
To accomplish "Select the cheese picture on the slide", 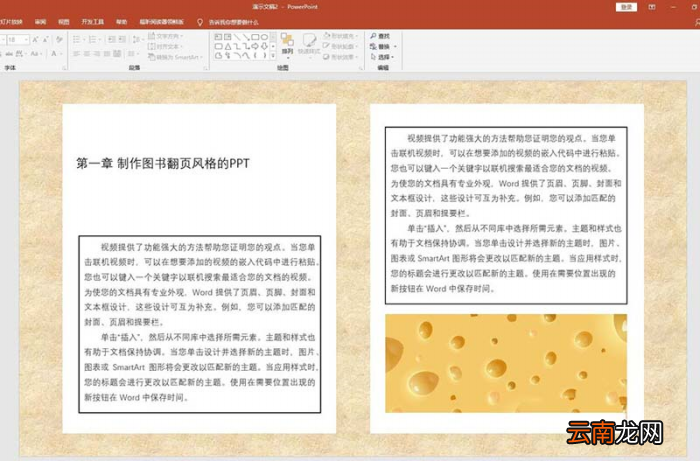I will point(506,363).
